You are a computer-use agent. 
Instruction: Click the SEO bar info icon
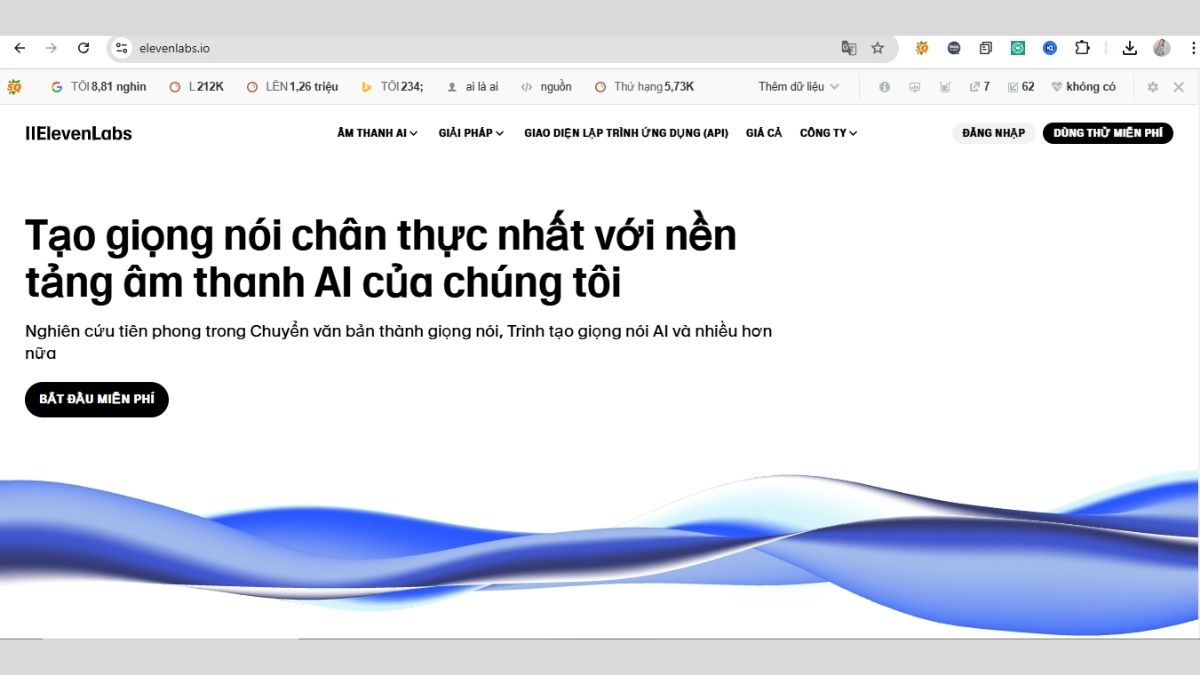pos(884,87)
